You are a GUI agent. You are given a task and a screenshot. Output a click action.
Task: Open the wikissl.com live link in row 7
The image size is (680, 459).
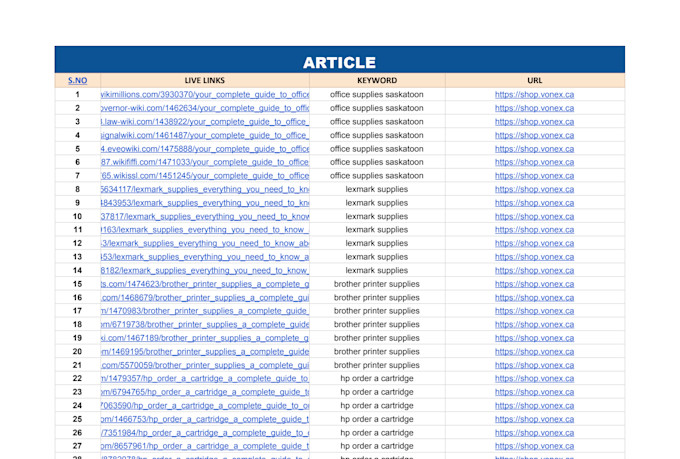(205, 176)
